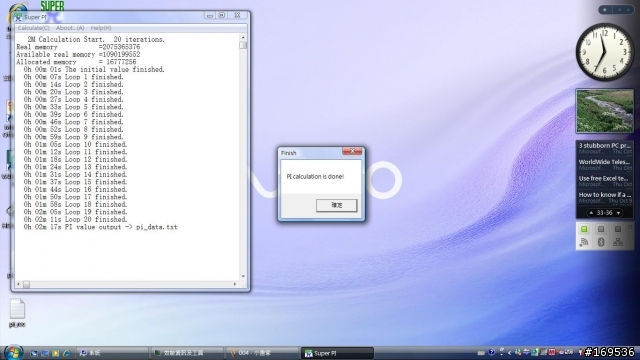Open pi_data text file on desktop
The width and height of the screenshot is (640, 360).
point(17,313)
